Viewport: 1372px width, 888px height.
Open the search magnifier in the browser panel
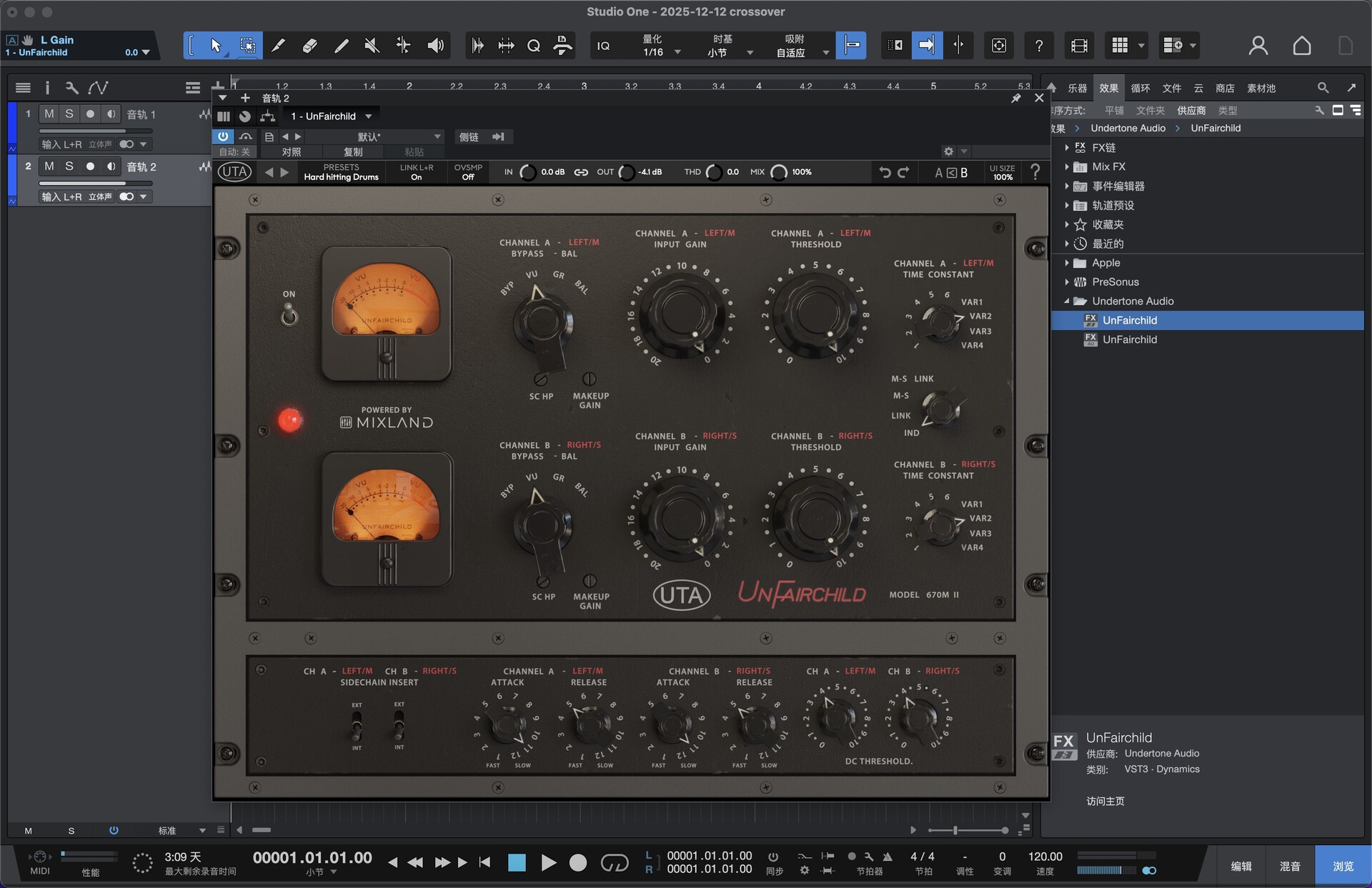pos(1321,88)
